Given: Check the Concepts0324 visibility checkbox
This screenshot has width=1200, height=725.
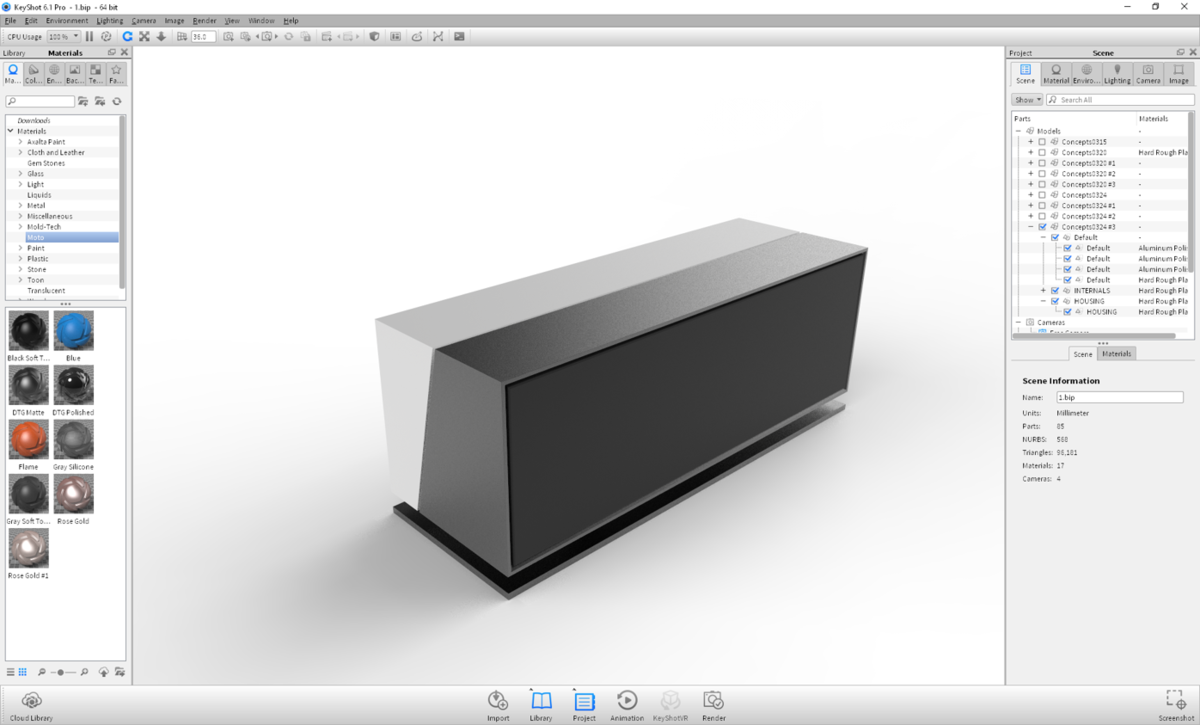Looking at the screenshot, I should (x=1042, y=195).
